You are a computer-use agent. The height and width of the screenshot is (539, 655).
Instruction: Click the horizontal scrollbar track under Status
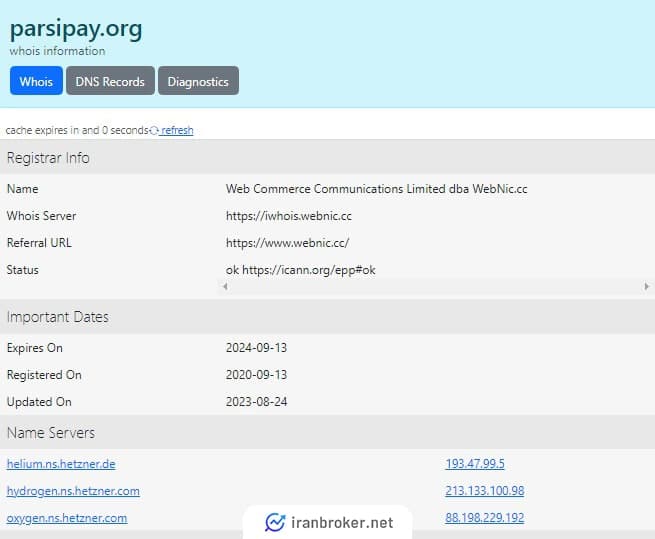(436, 287)
